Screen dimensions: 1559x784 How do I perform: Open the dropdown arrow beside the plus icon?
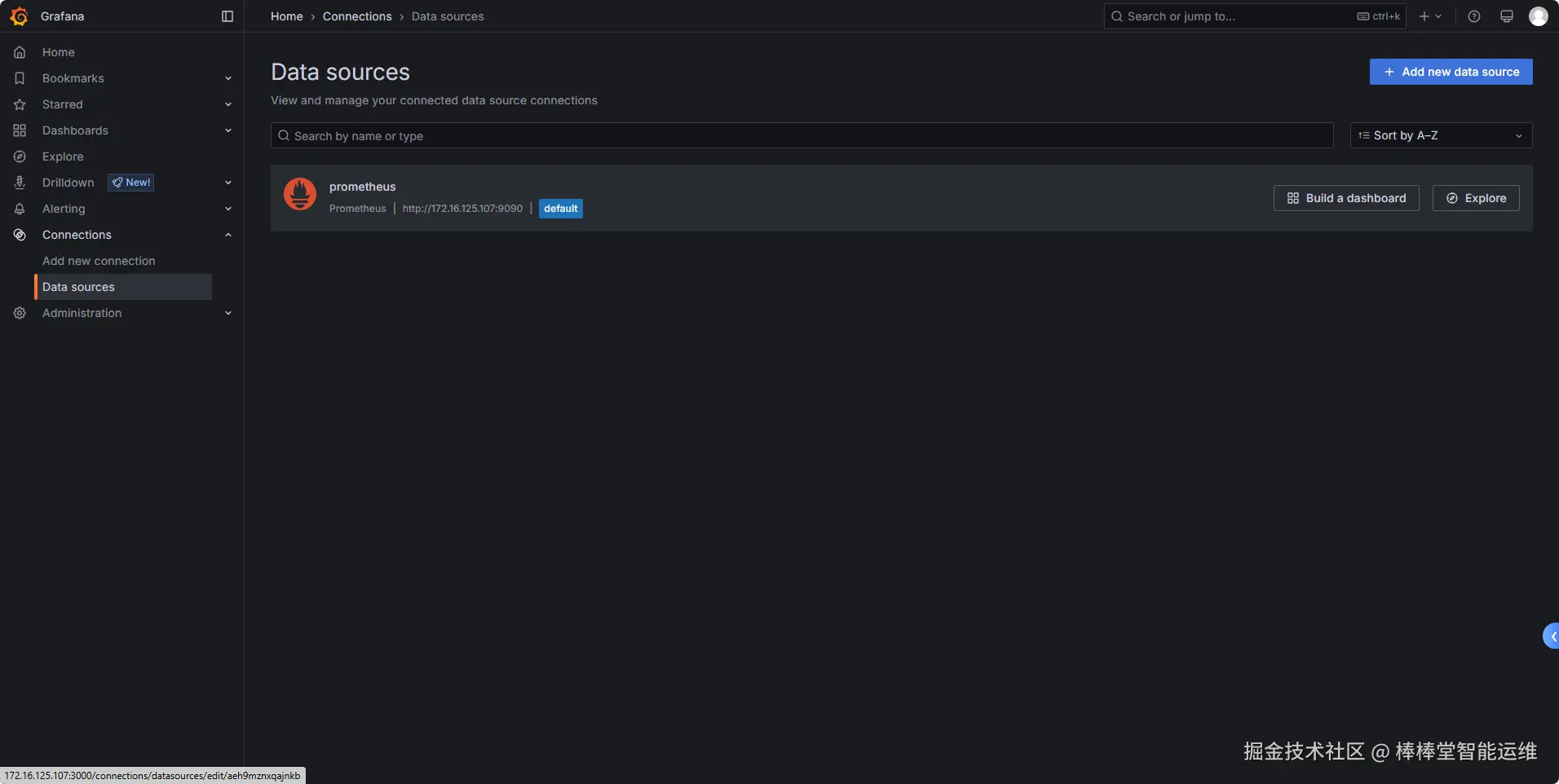(1438, 16)
